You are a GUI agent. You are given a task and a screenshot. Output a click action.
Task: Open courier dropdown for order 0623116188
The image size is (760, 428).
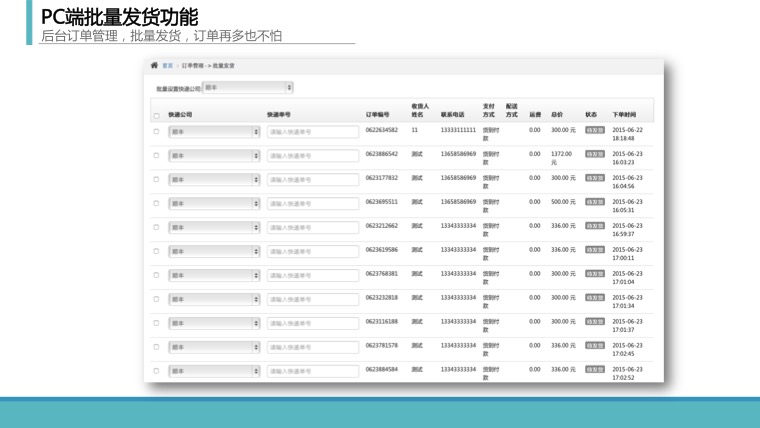(x=214, y=323)
